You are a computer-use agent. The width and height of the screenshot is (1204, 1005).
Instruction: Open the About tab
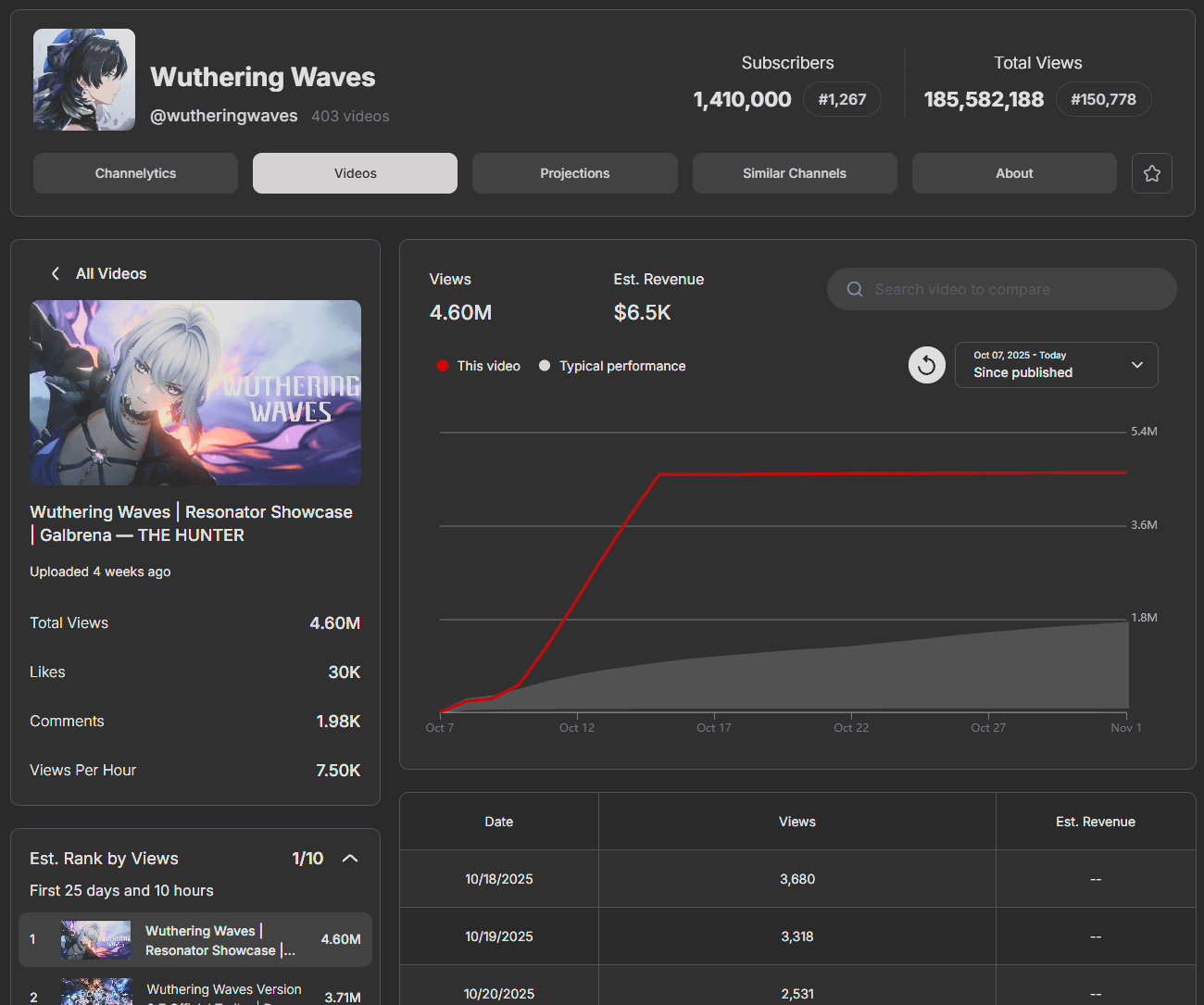point(1014,173)
